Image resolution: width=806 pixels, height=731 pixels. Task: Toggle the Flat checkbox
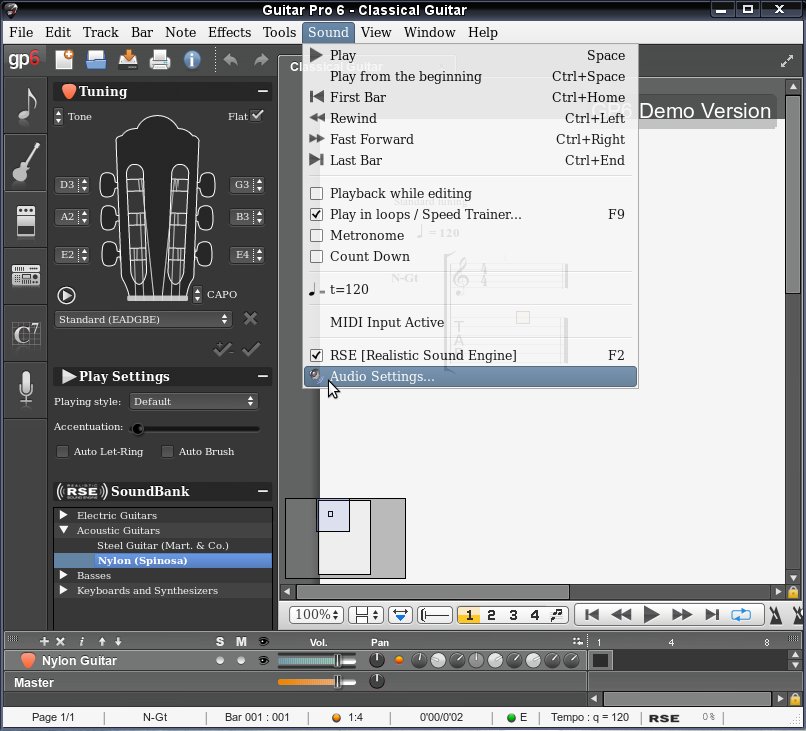pos(258,116)
